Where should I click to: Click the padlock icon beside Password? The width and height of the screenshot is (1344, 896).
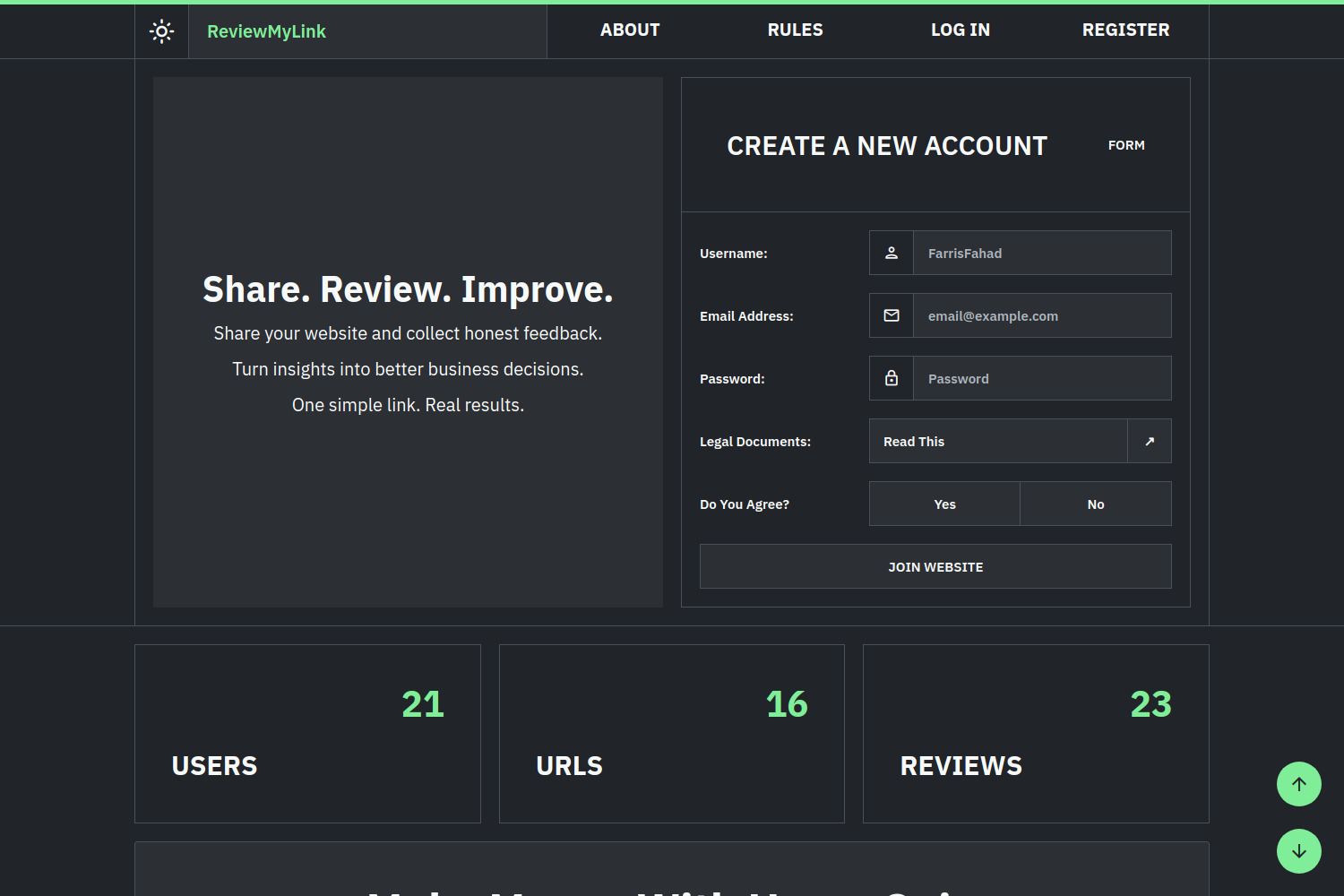click(x=892, y=378)
